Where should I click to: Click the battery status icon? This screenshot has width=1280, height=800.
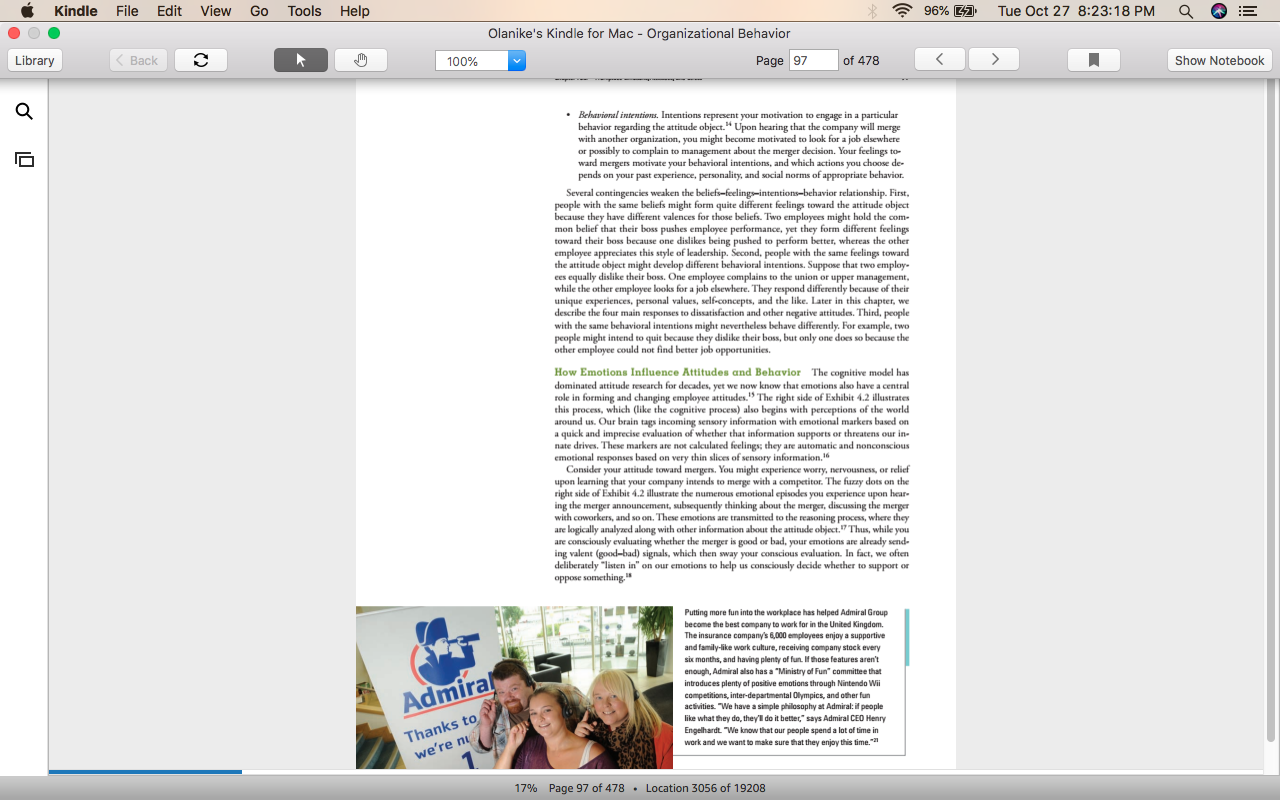[965, 11]
